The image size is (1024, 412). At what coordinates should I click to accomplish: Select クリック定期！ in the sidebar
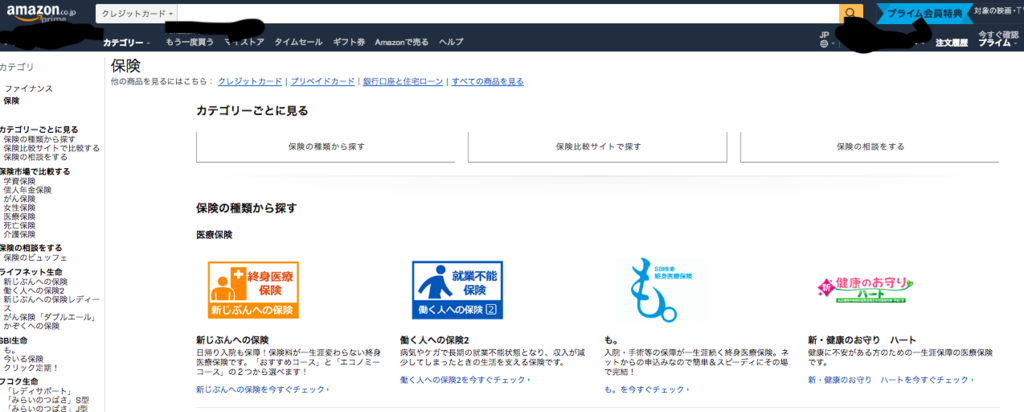pos(31,368)
